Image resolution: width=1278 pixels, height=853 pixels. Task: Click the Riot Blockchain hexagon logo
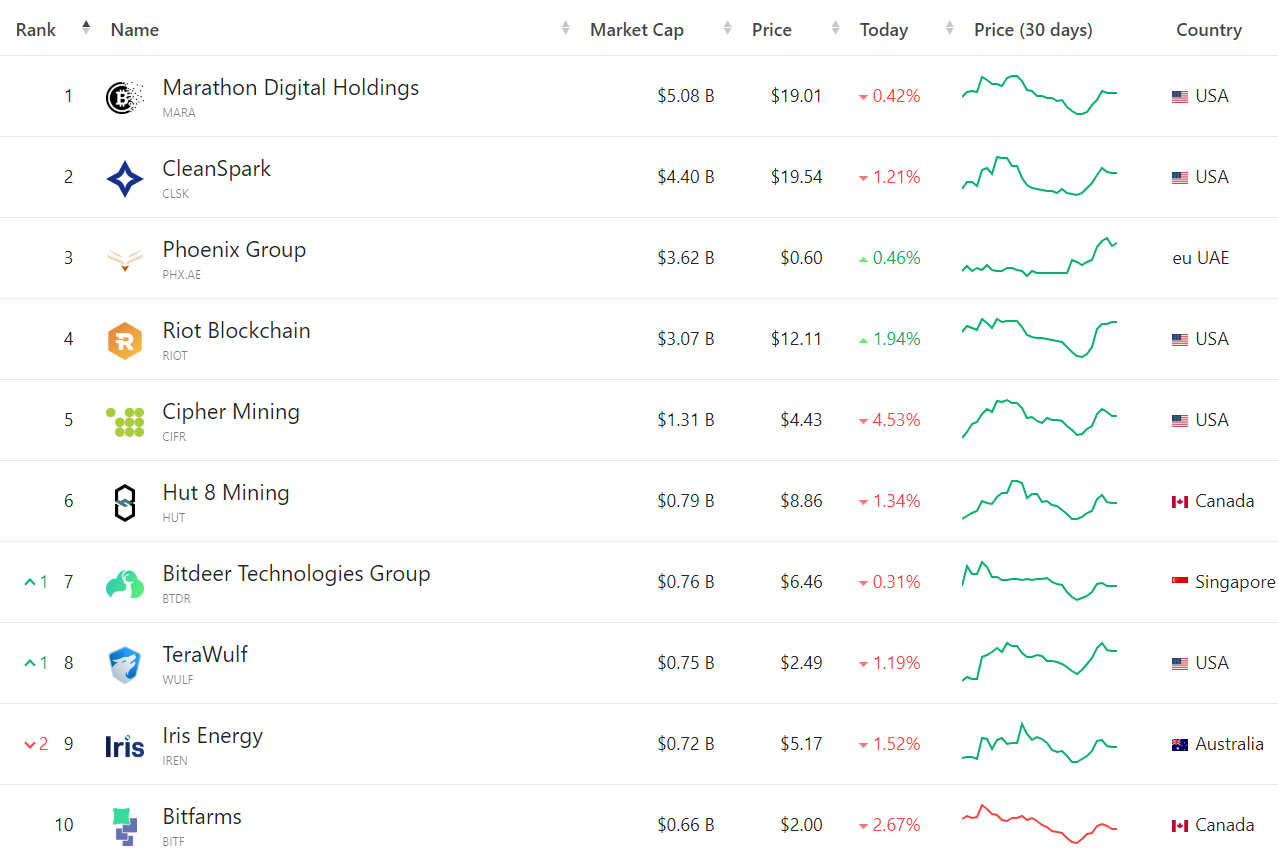(125, 341)
